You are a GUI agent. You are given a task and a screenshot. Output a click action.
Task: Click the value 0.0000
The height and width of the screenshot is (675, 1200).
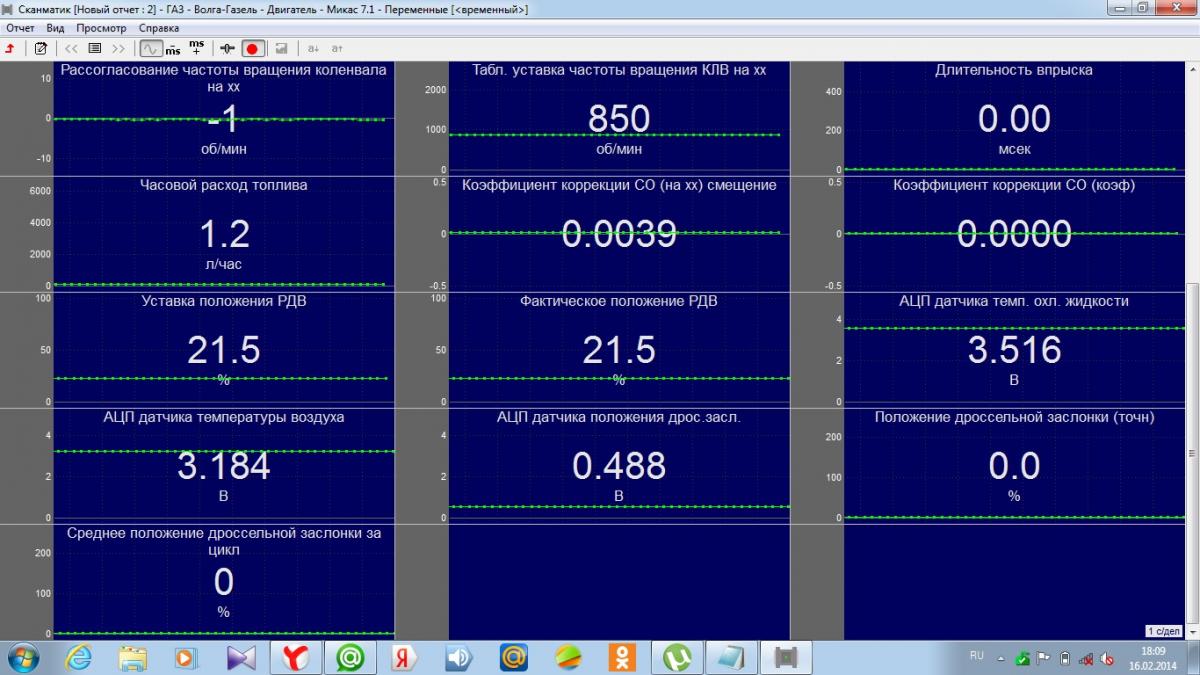[x=1014, y=234]
